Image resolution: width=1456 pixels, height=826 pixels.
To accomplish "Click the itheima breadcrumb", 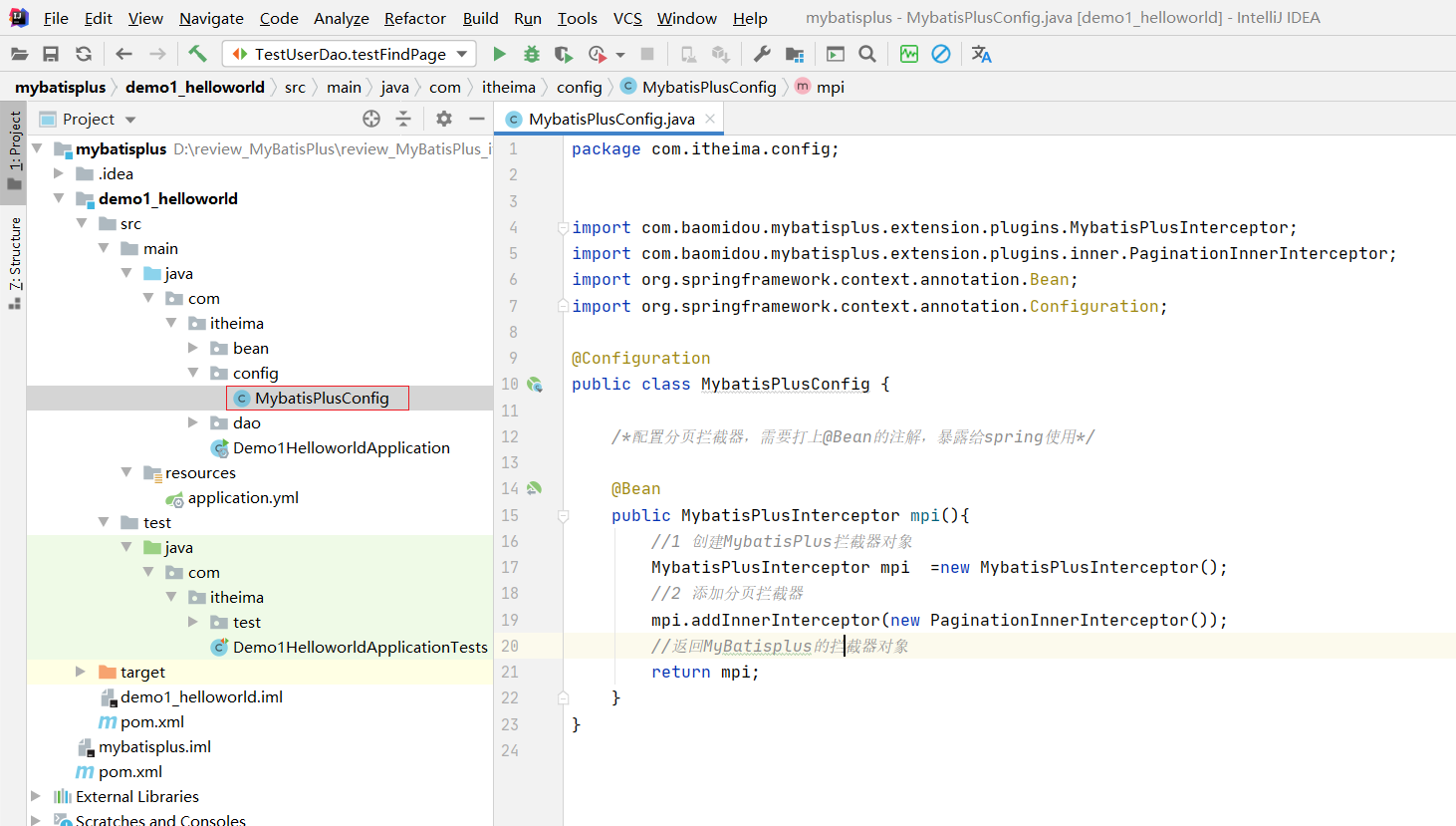I will [509, 87].
